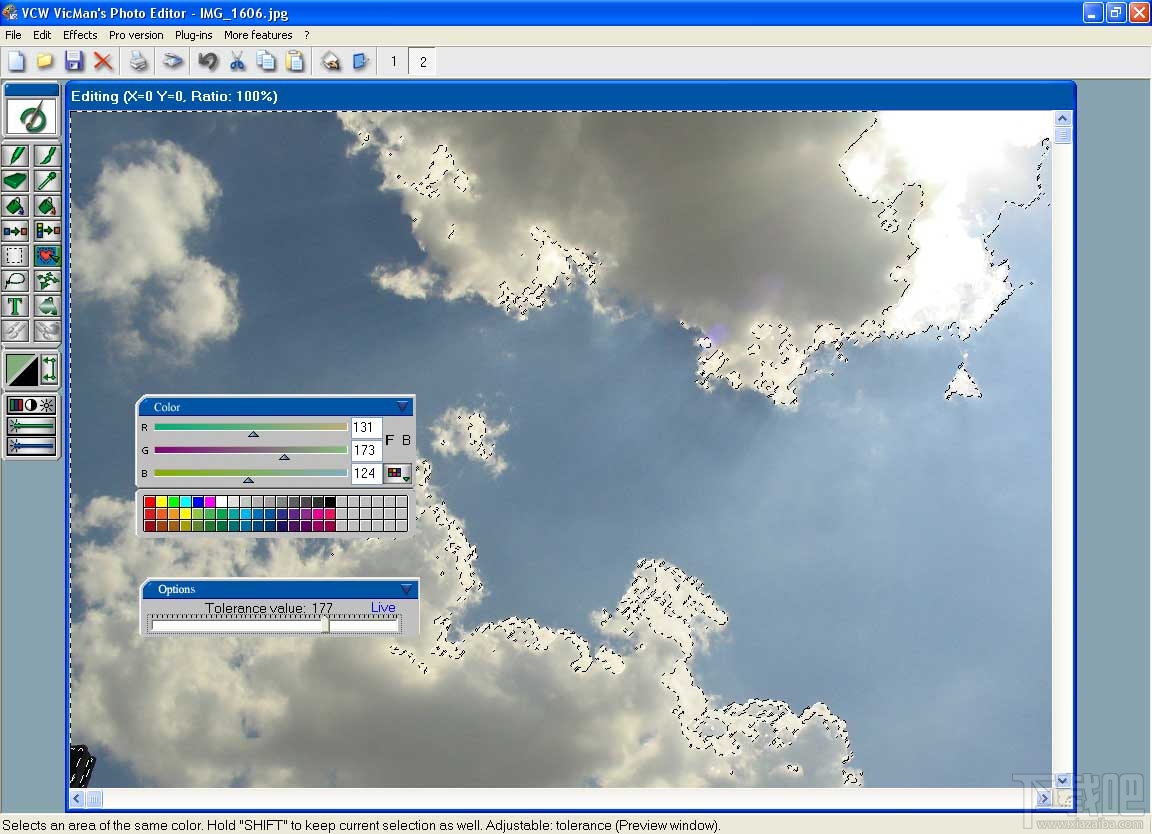
Task: Pick the yellow swatch in the palette's top row
Action: pos(162,502)
